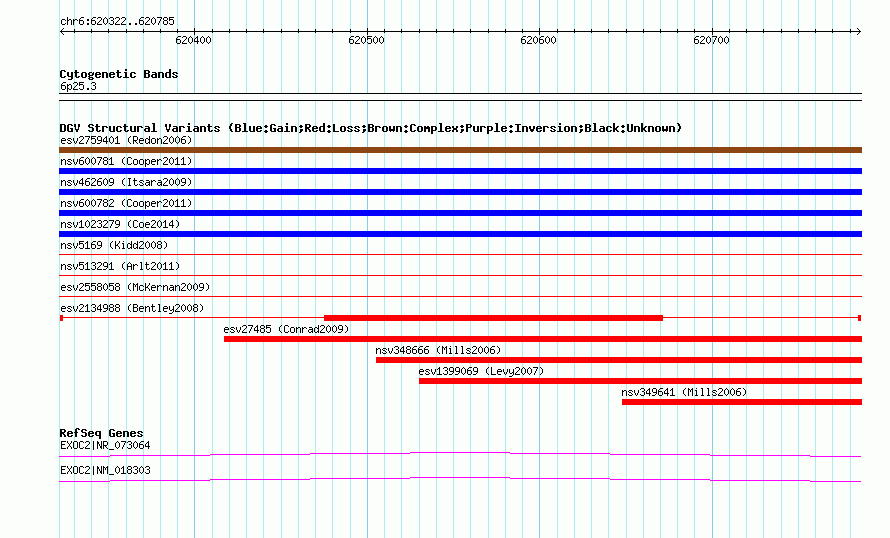Select the esv2134988 (Bentley2008) label
Image resolution: width=890 pixels, height=538 pixels.
tap(132, 308)
